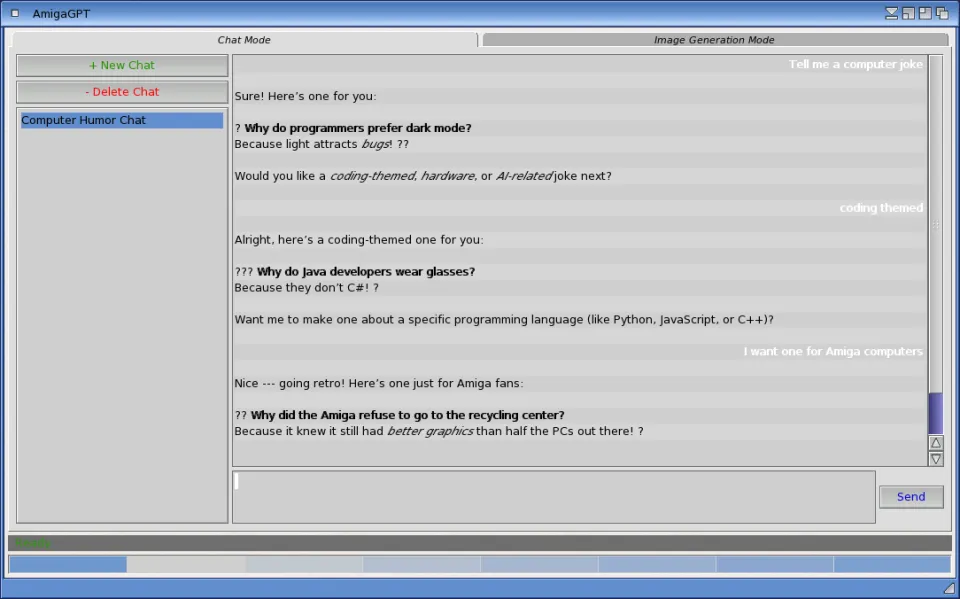
Task: Click the chat scrollbar up arrow
Action: click(x=936, y=443)
